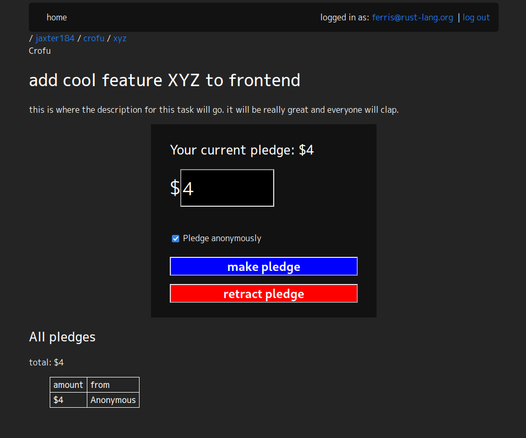This screenshot has height=438, width=526.
Task: Log out of the account
Action: 476,17
